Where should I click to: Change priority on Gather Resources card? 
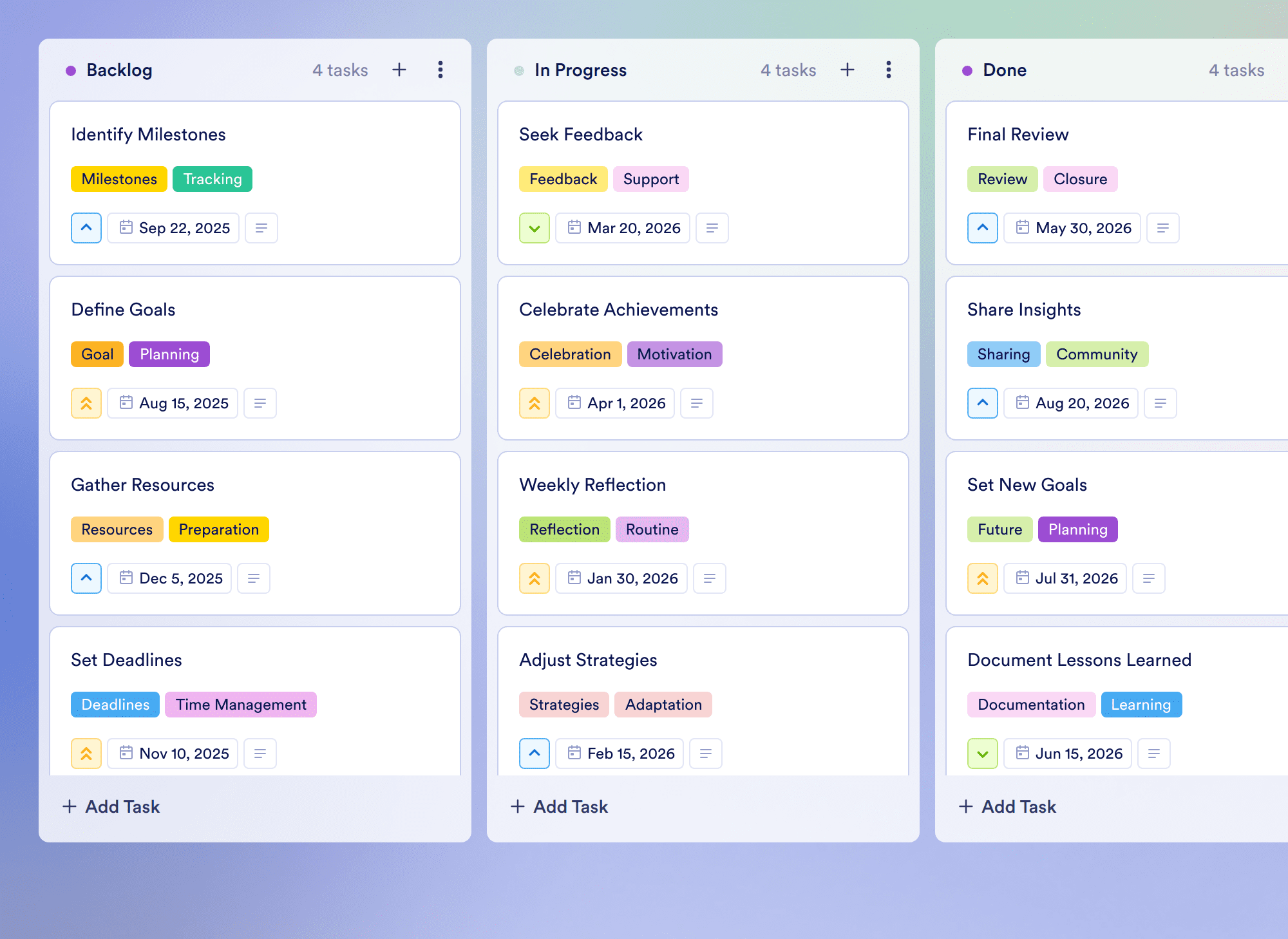coord(86,578)
